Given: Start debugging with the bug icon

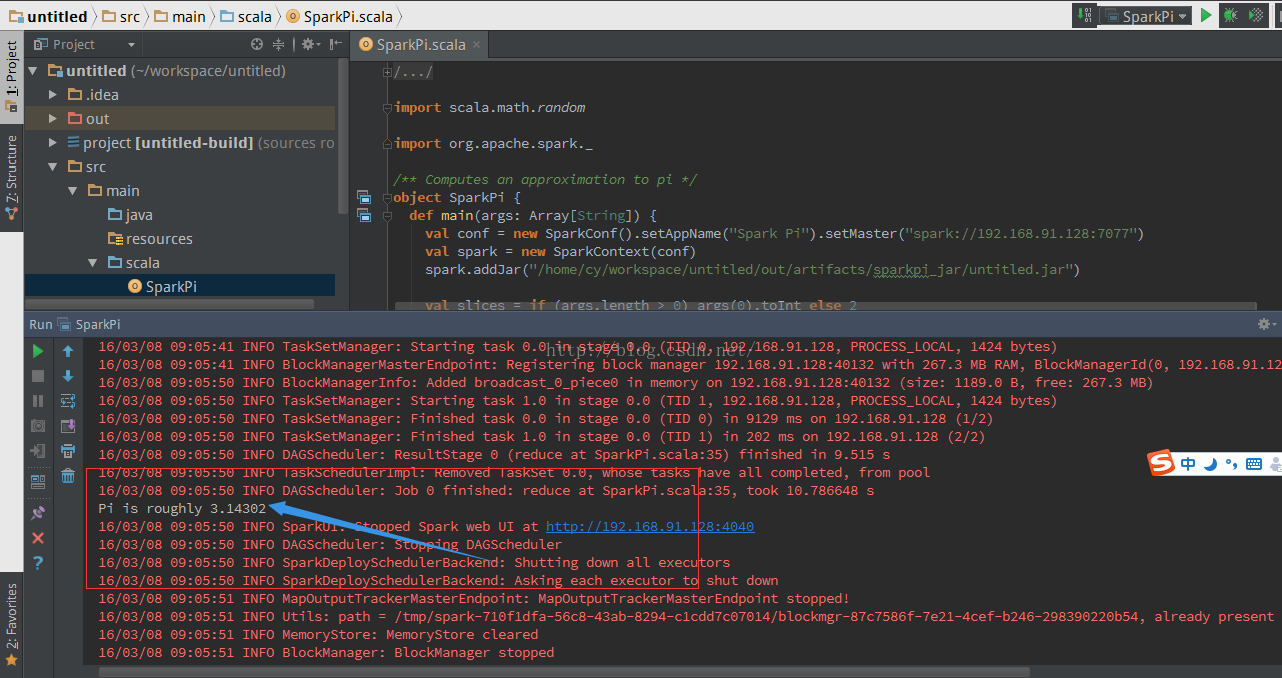Looking at the screenshot, I should tap(1230, 15).
